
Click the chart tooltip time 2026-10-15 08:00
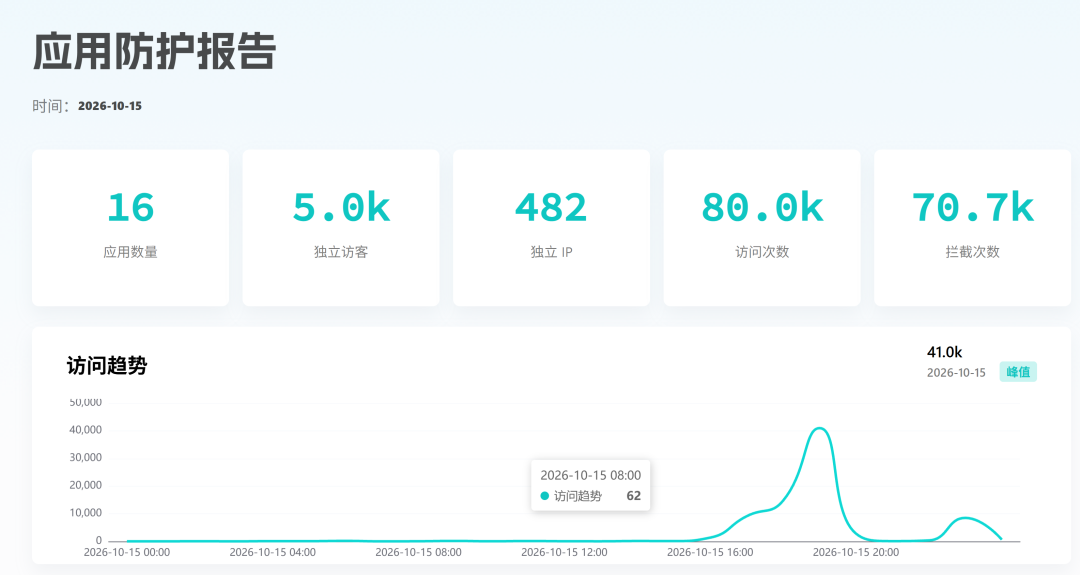[590, 475]
